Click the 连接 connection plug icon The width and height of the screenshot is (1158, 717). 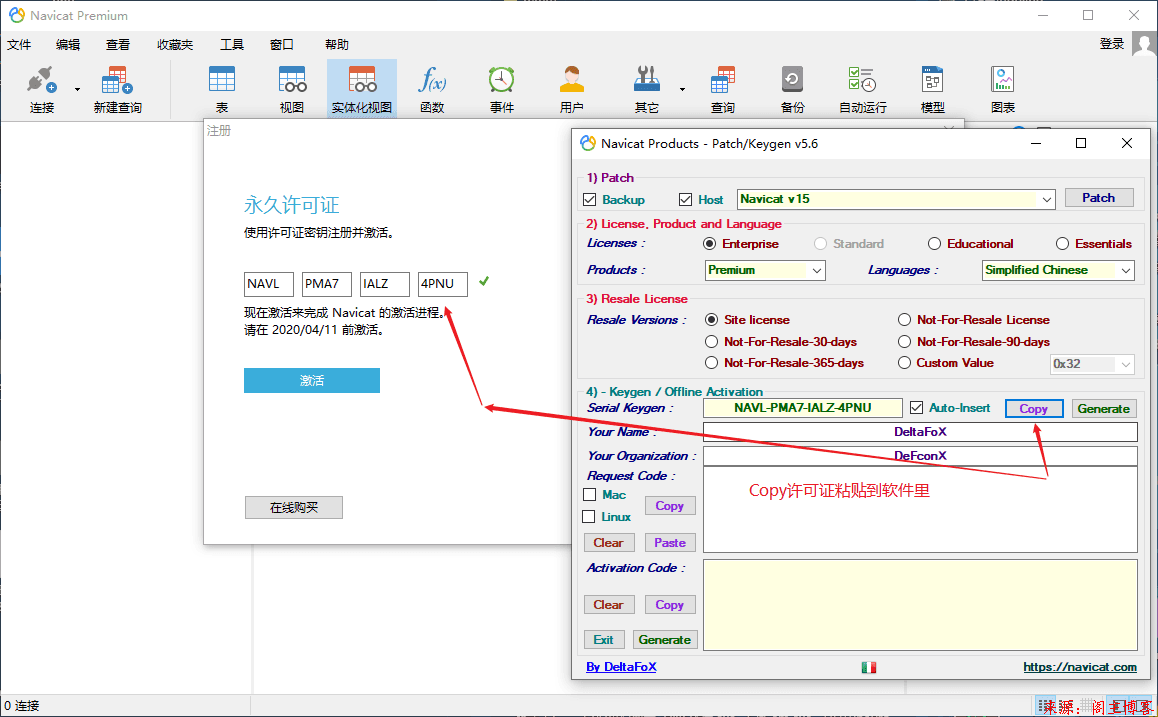(x=41, y=80)
